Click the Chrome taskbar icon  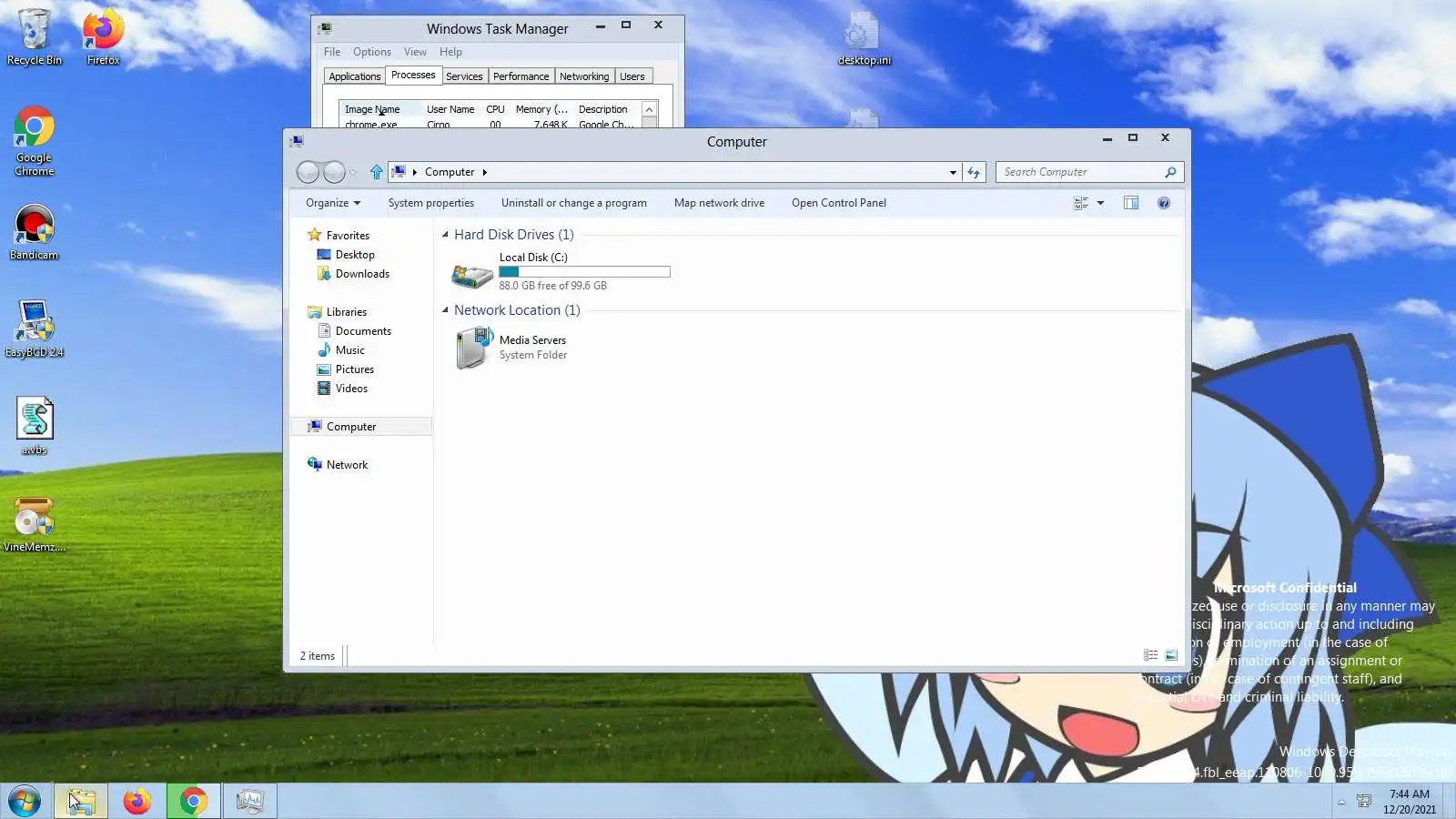[x=193, y=802]
